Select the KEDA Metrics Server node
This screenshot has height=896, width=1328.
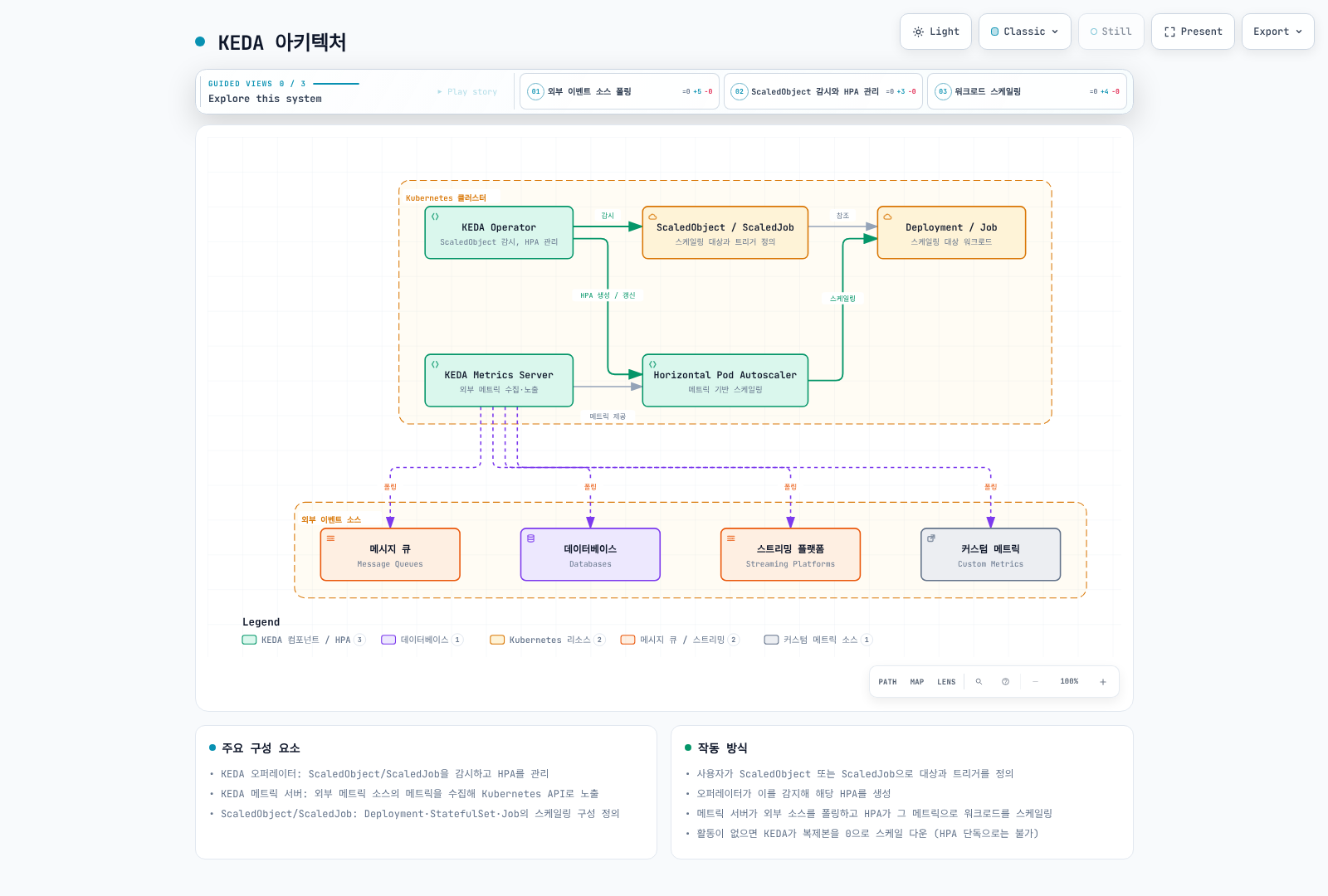point(499,381)
